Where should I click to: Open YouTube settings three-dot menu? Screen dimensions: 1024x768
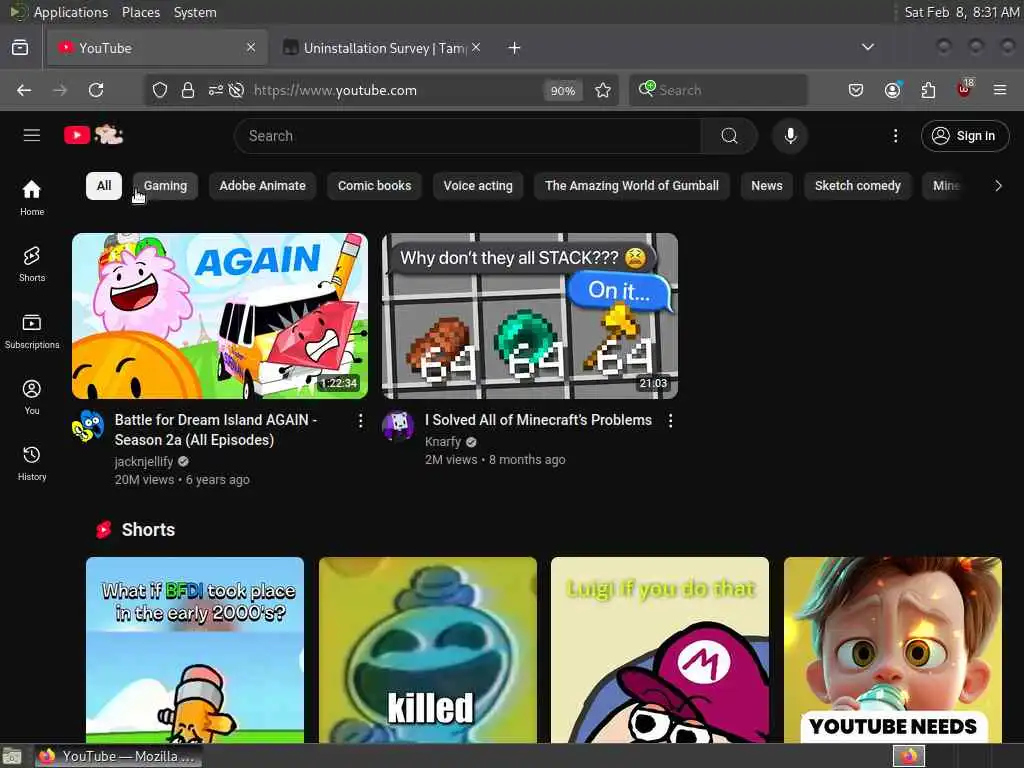coord(895,136)
